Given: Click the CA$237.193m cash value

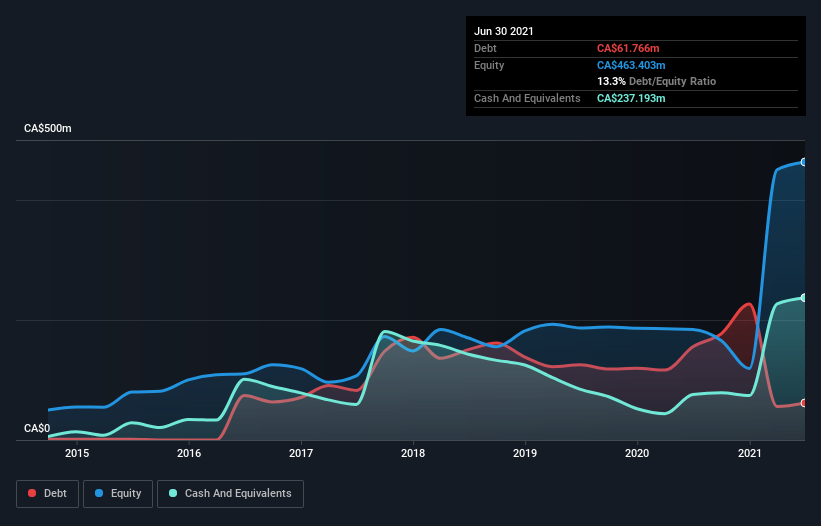Looking at the screenshot, I should [631, 98].
